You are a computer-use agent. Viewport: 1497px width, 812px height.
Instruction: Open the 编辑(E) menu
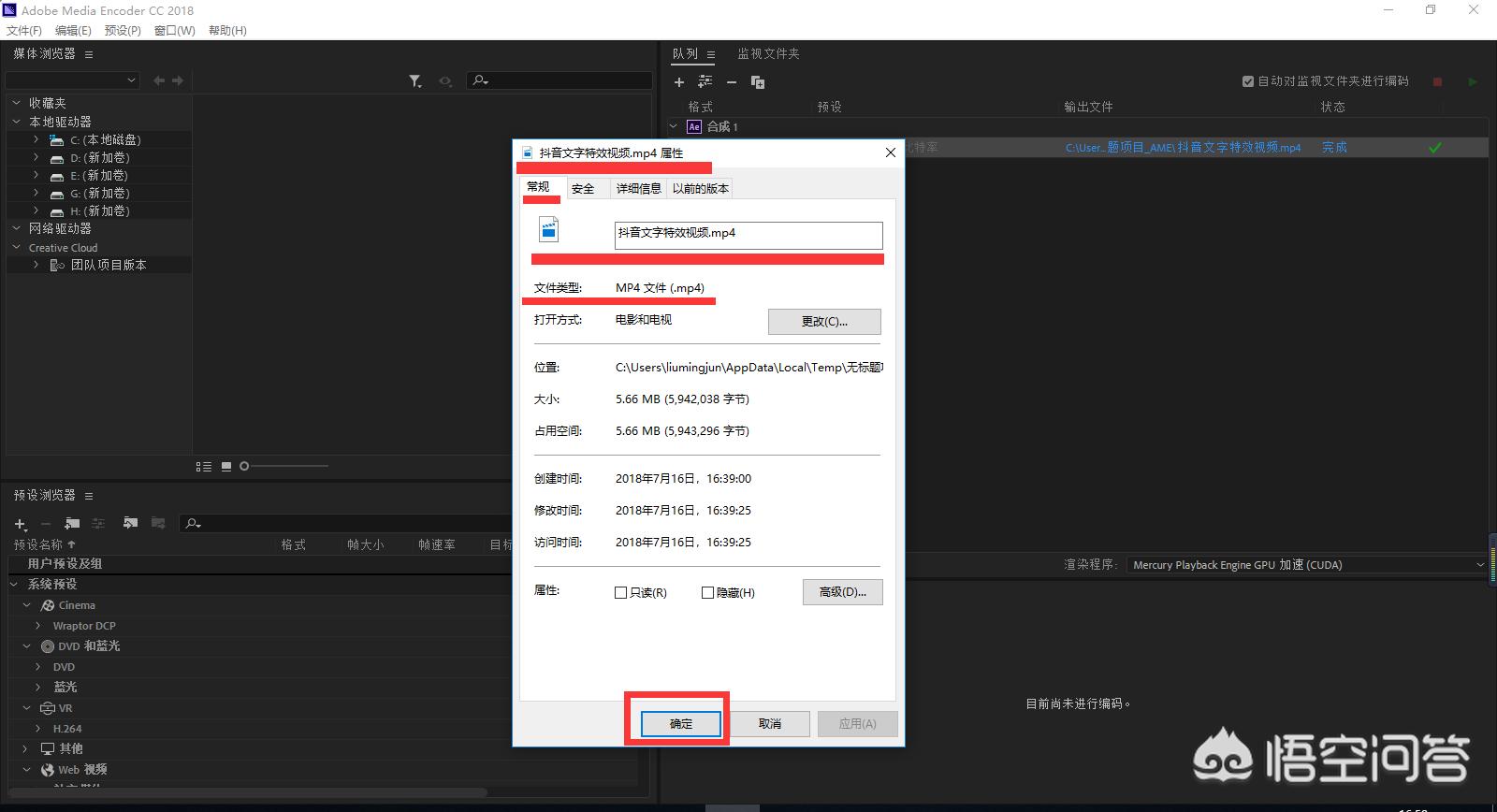pos(73,30)
